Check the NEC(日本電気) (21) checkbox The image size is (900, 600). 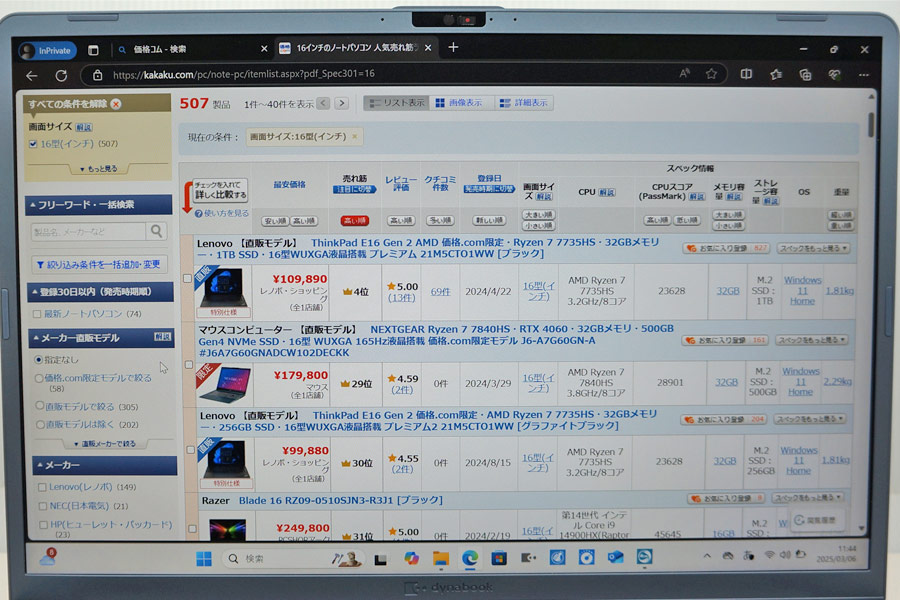42,506
